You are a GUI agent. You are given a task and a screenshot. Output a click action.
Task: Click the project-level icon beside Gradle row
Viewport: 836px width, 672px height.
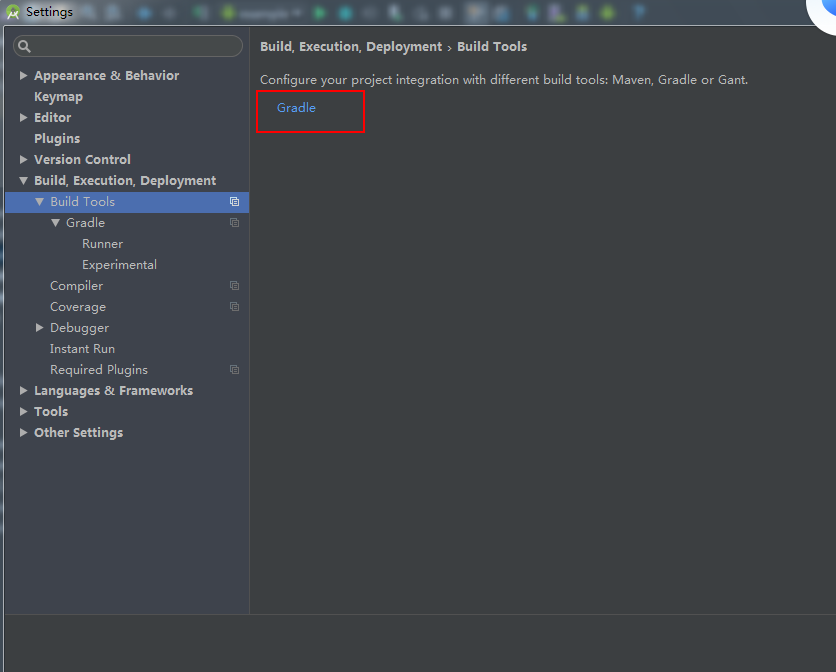pos(234,222)
